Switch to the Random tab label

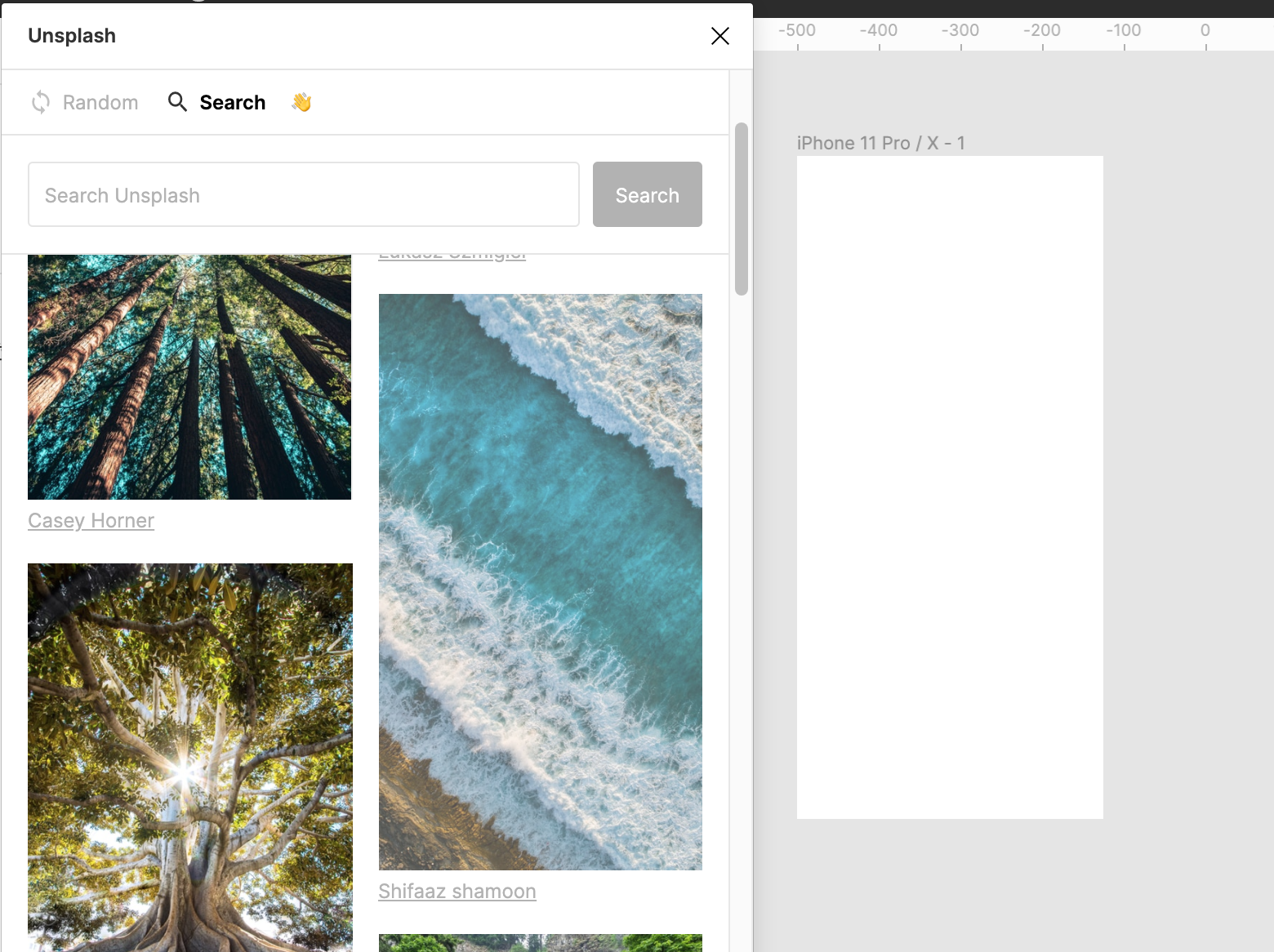[x=100, y=103]
